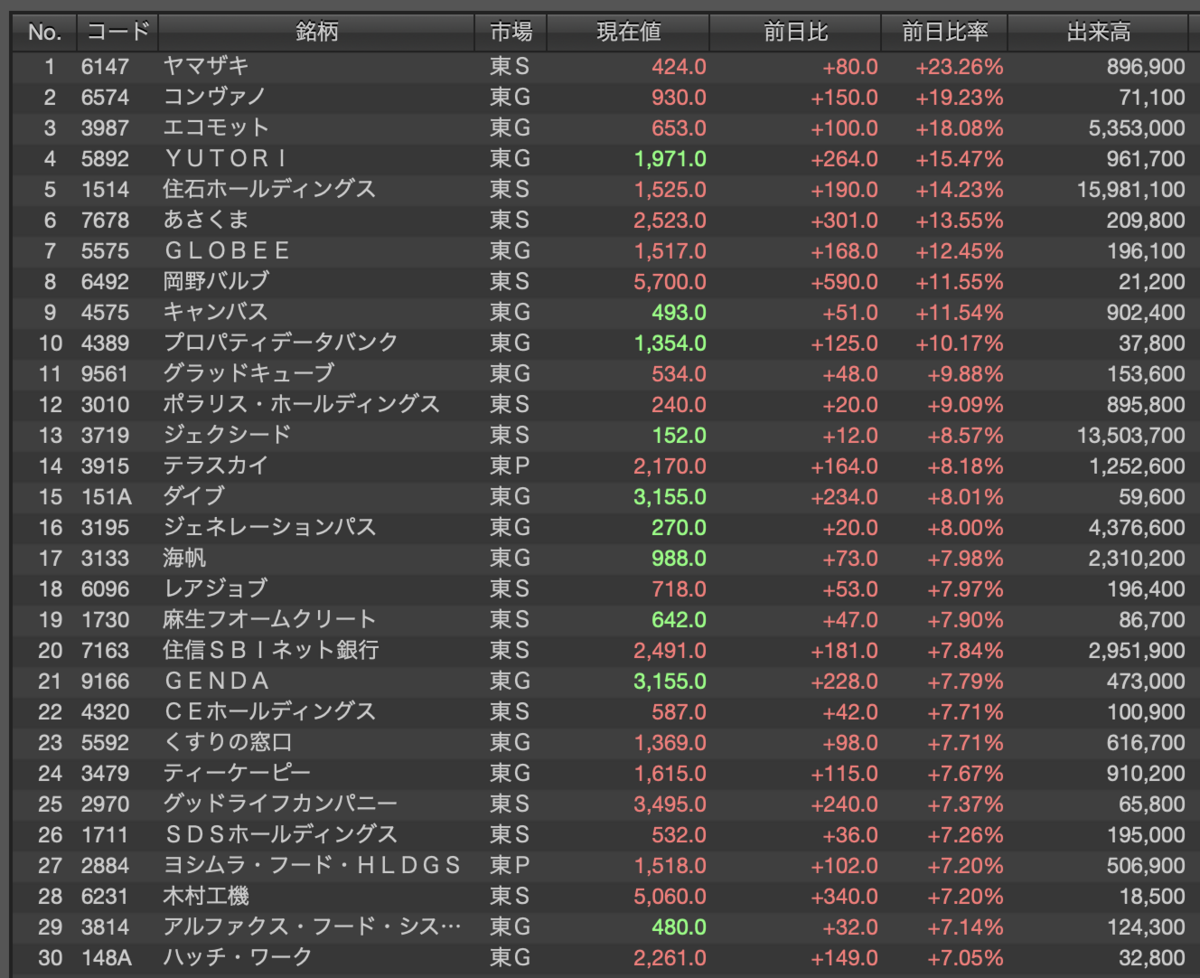Click the テラスカイ stock name

coord(216,466)
